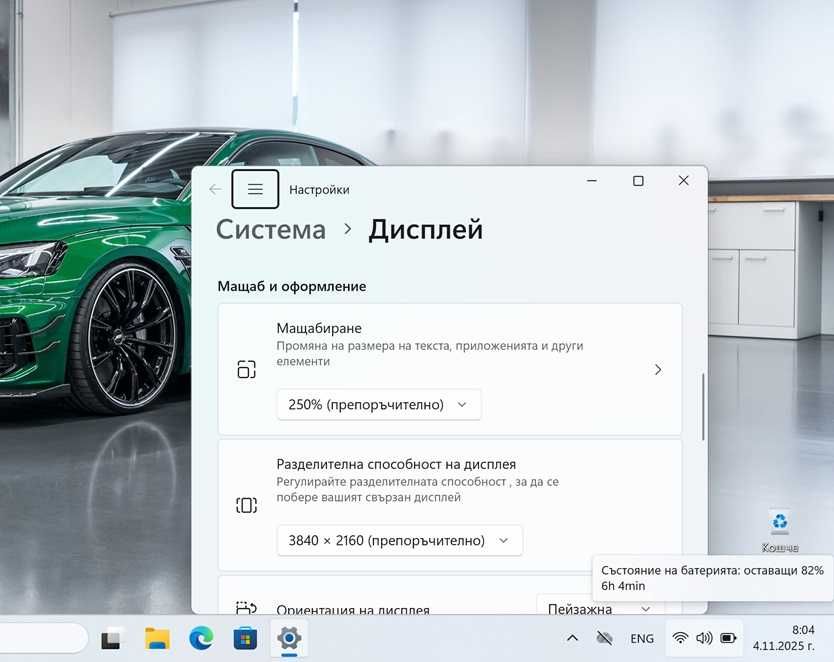Image resolution: width=834 pixels, height=662 pixels.
Task: Go back with the Settings back arrow
Action: click(x=215, y=189)
